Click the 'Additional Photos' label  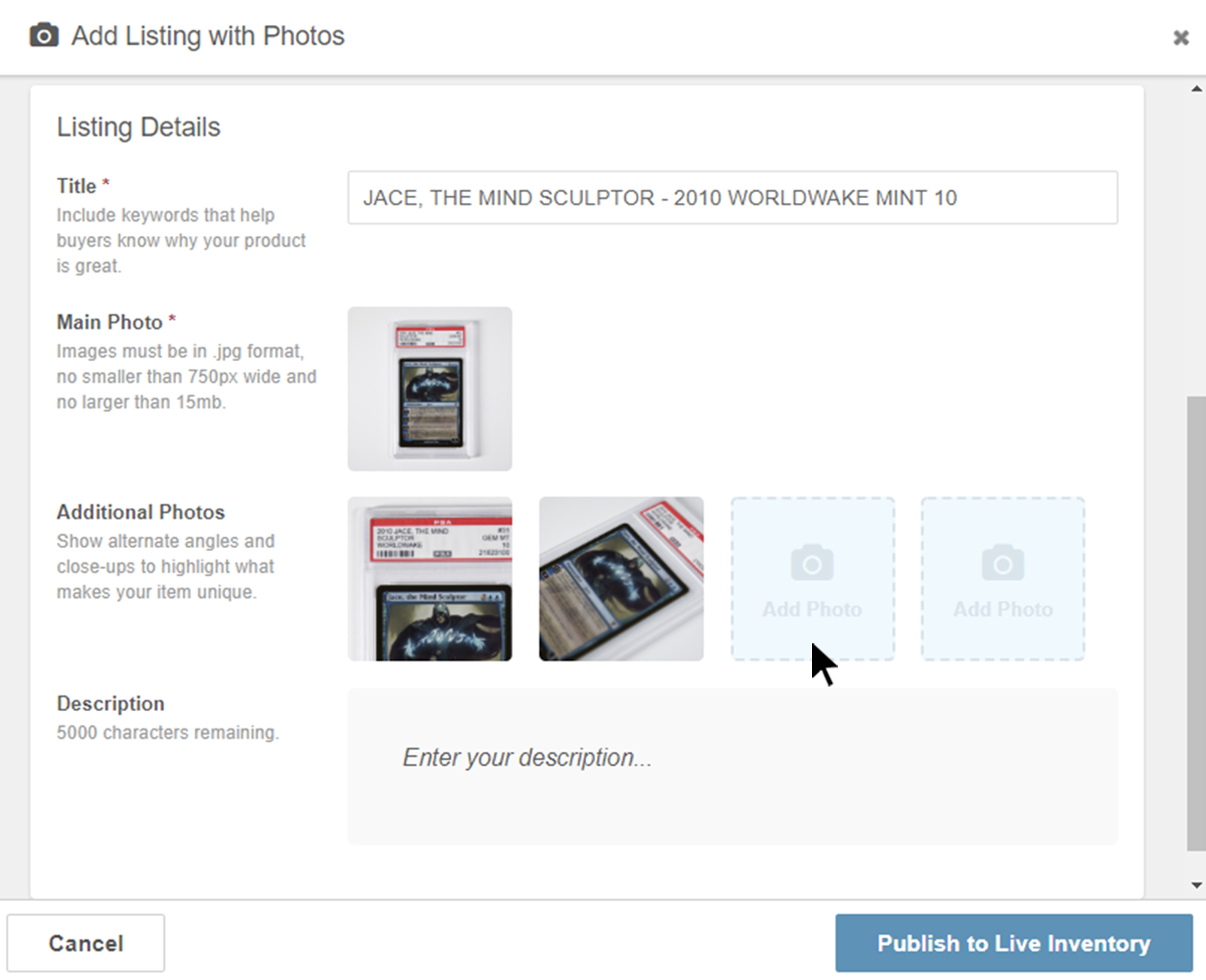[141, 512]
